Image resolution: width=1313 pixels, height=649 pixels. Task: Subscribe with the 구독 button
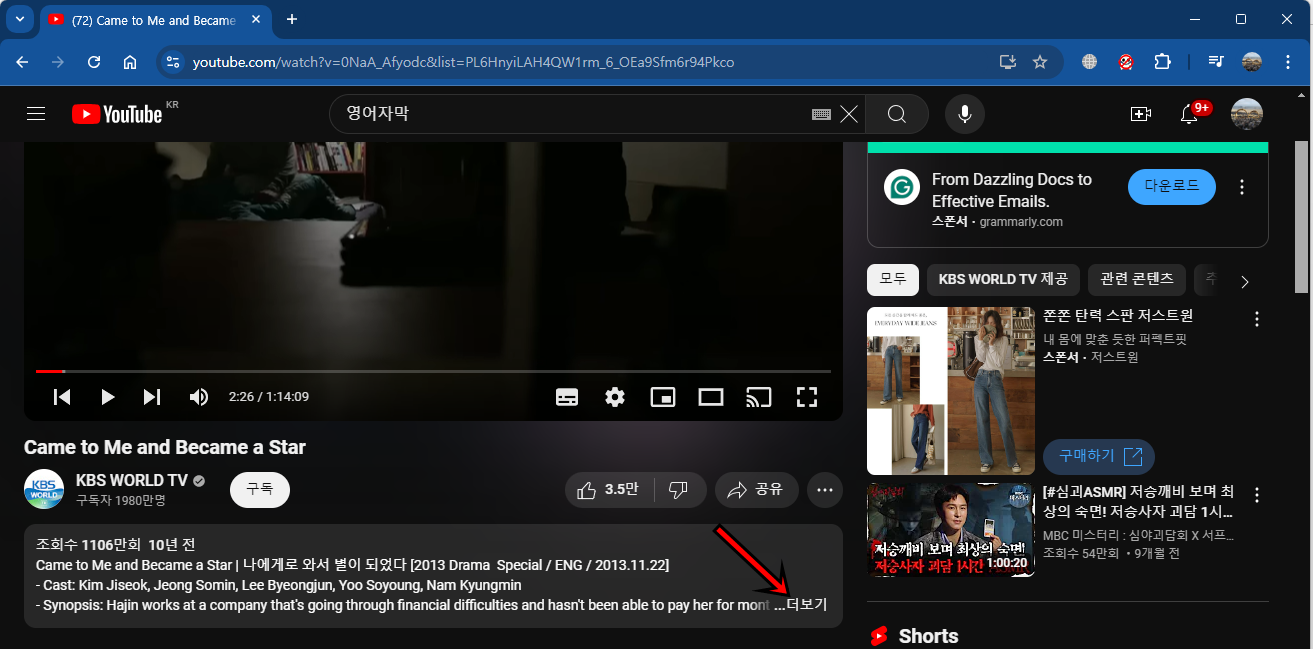point(260,490)
